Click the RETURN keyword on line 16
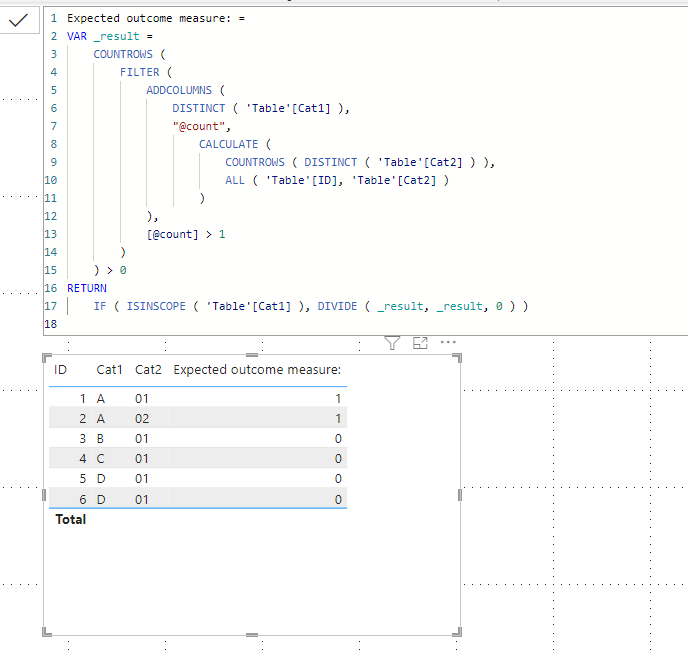The image size is (688, 655). (x=87, y=288)
